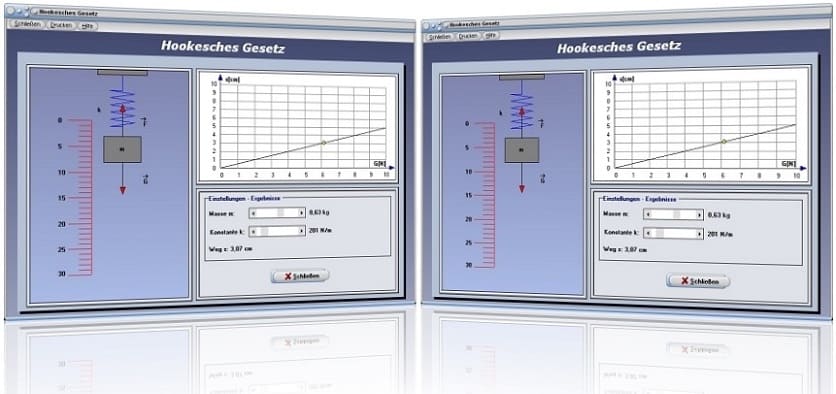
Task: Click the blue spring in the right window
Action: (521, 111)
